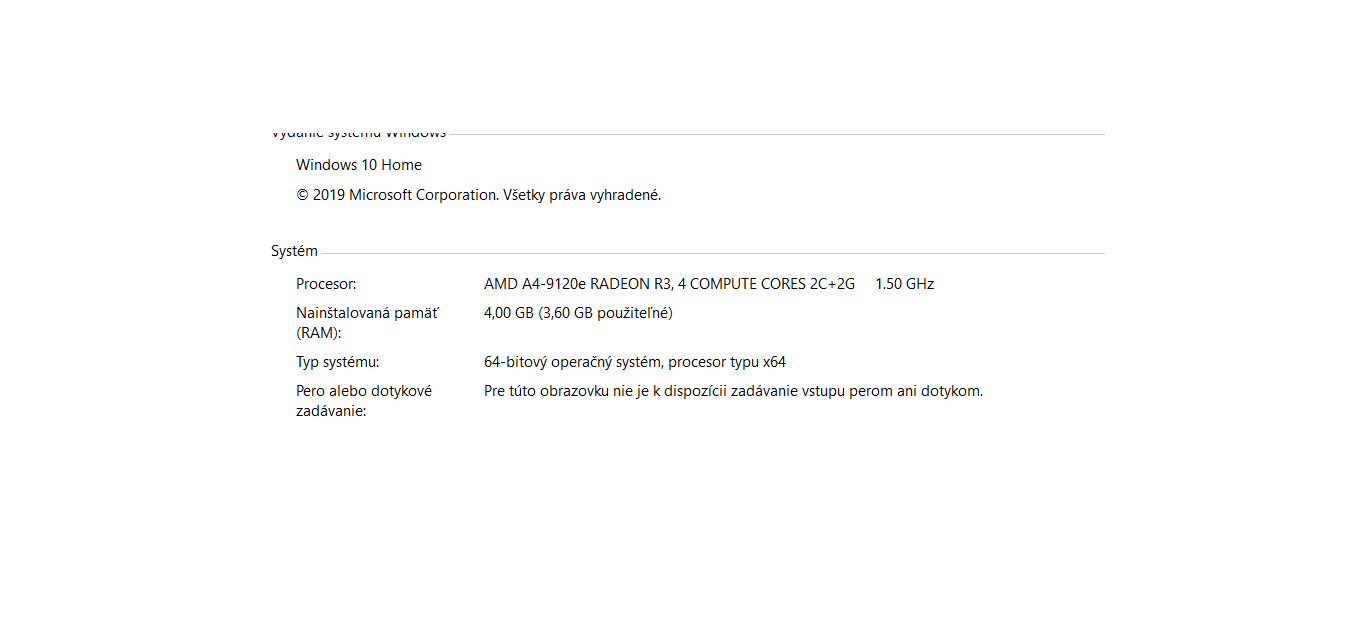Click the "Systém" section heading
The height and width of the screenshot is (629, 1350).
tap(294, 251)
